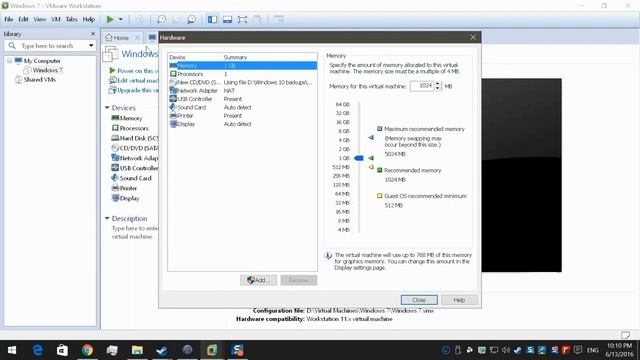Image resolution: width=640 pixels, height=360 pixels.
Task: Click the yellow guest OS minimum marker
Action: (x=371, y=167)
